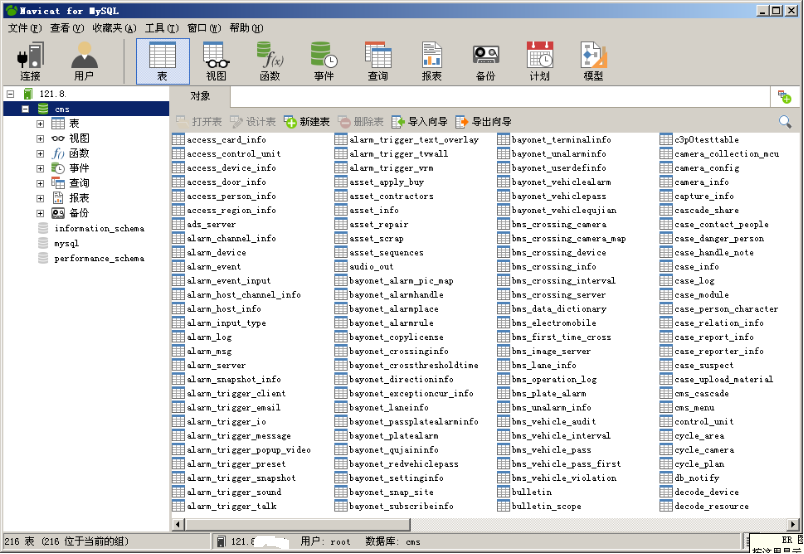This screenshot has height=554, width=804.
Task: Expand the 表 node in the tree
Action: [x=40, y=124]
